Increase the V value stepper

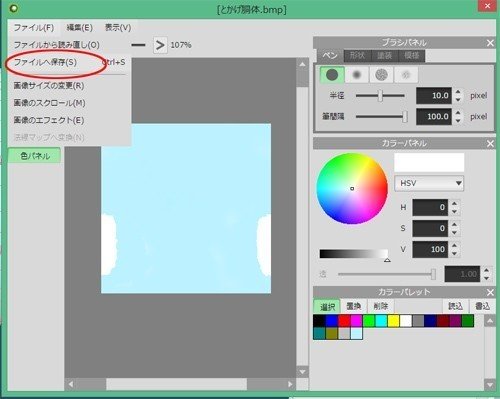(454, 245)
